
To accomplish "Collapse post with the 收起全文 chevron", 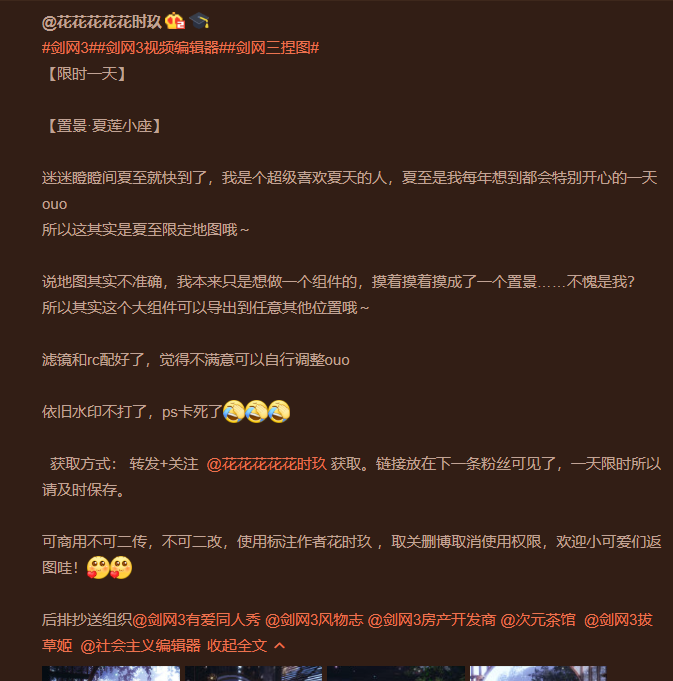I will (246, 645).
